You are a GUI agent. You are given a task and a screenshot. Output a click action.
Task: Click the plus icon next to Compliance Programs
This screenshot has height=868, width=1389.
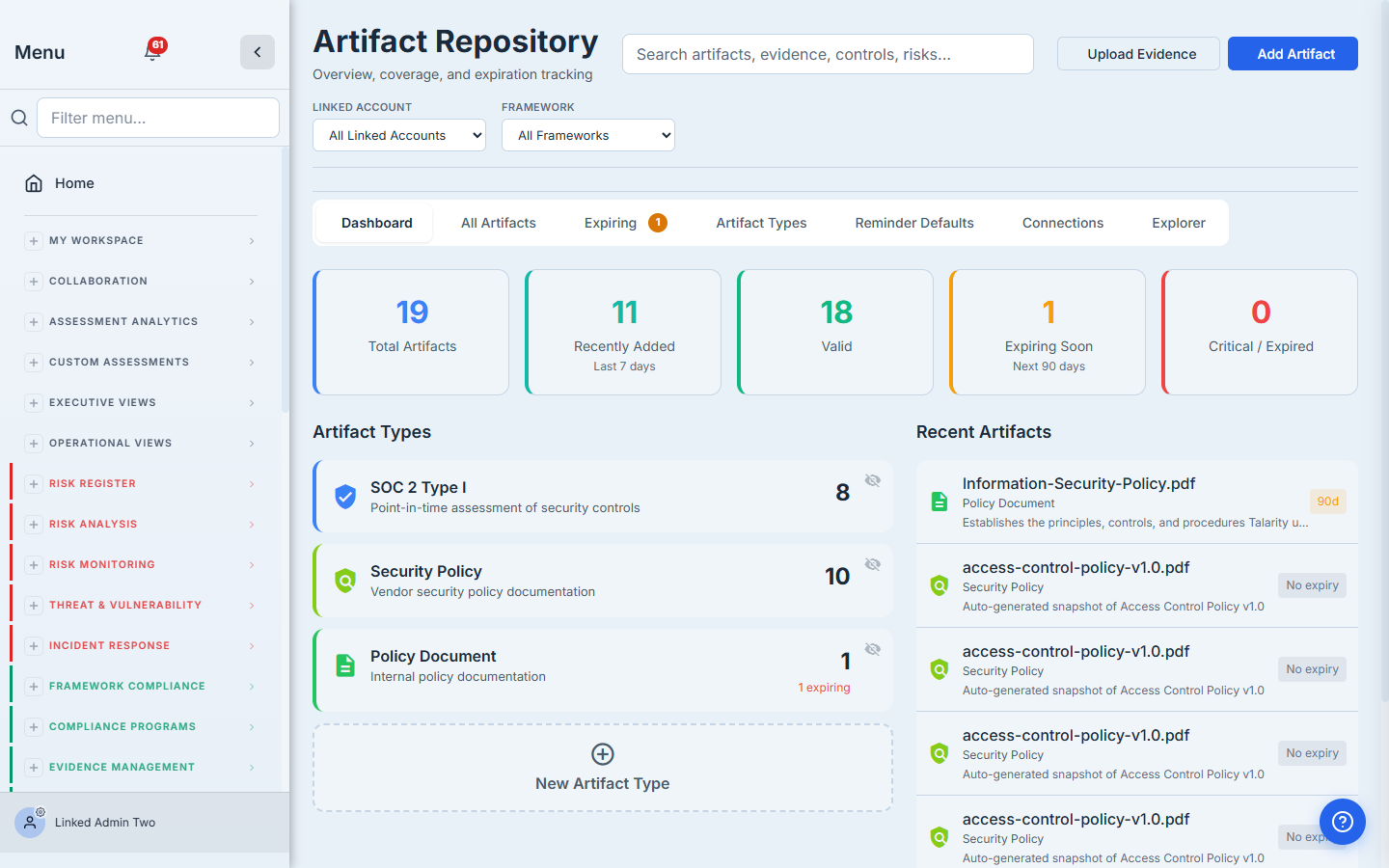tap(34, 727)
